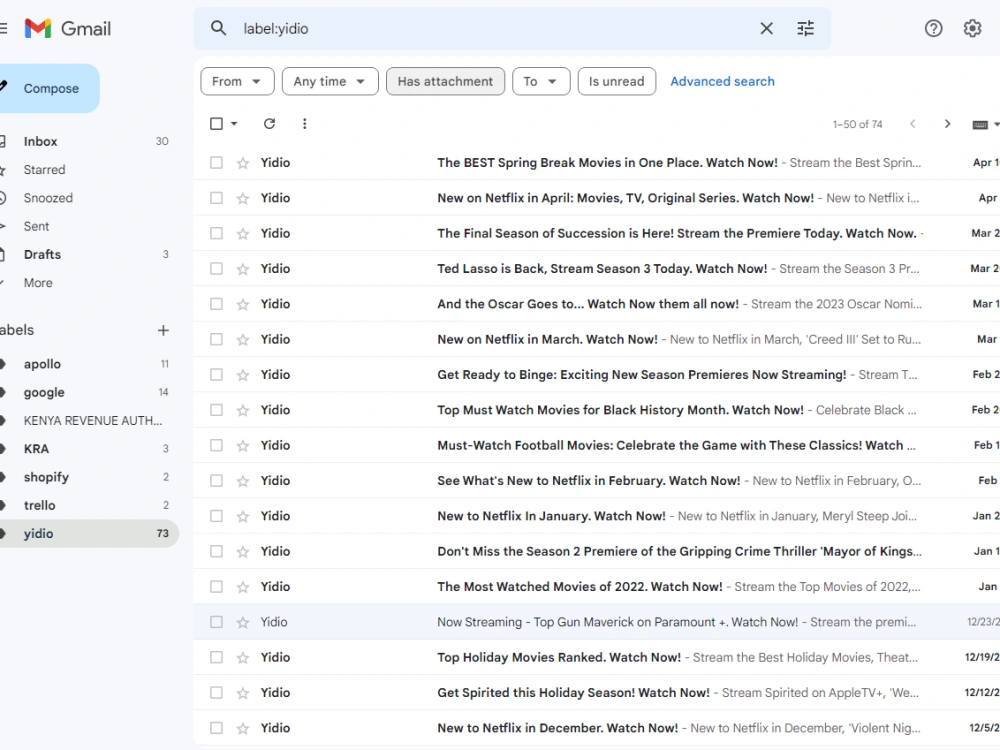
Task: Expand the More sidebar section
Action: tap(38, 283)
